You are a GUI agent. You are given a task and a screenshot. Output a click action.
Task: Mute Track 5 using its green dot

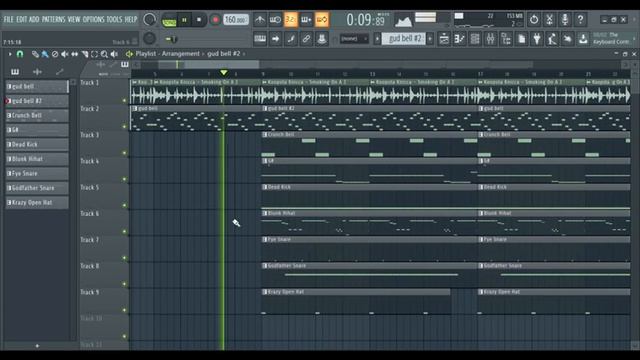pos(124,205)
